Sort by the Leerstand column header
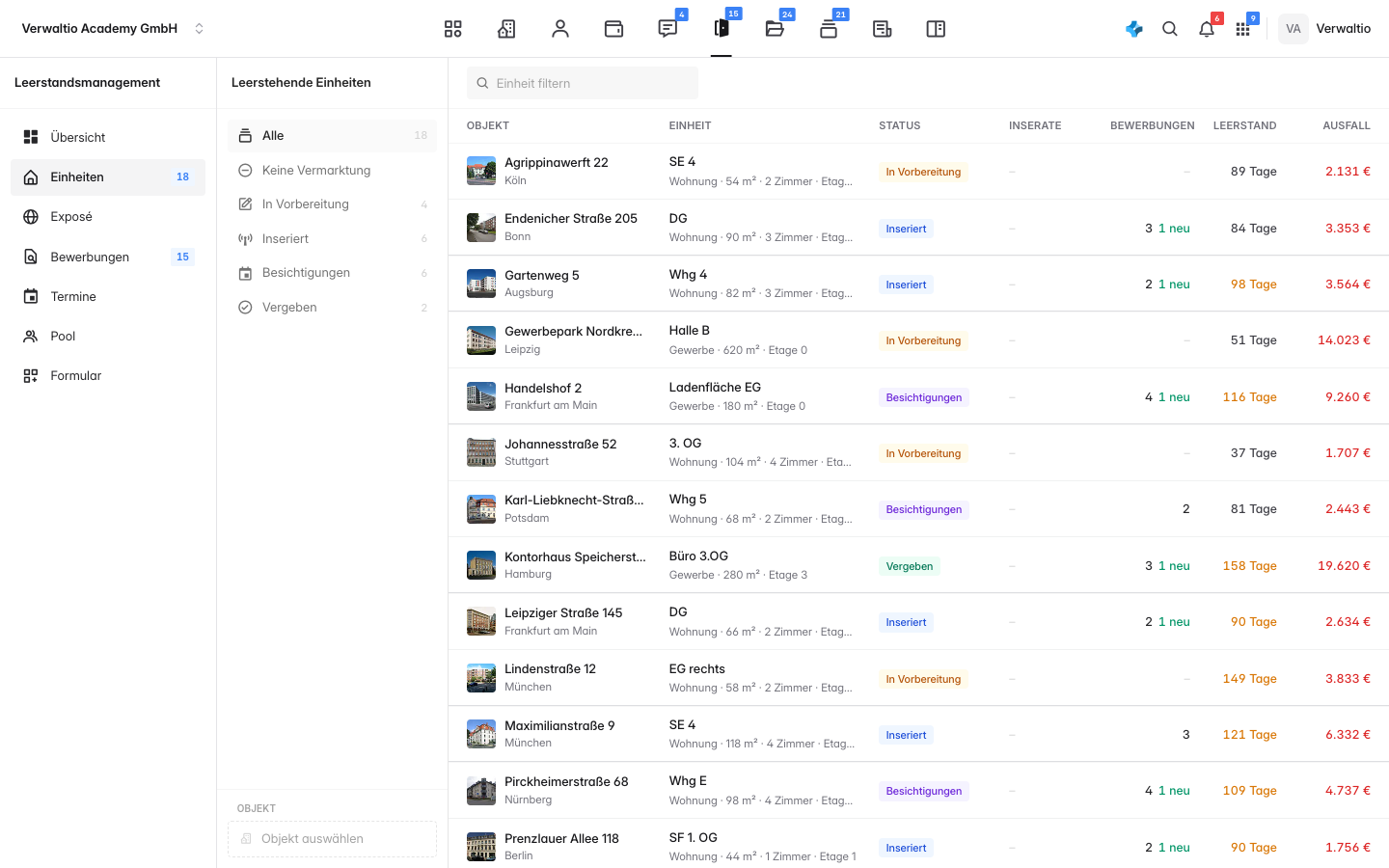Image resolution: width=1389 pixels, height=868 pixels. 1244,126
